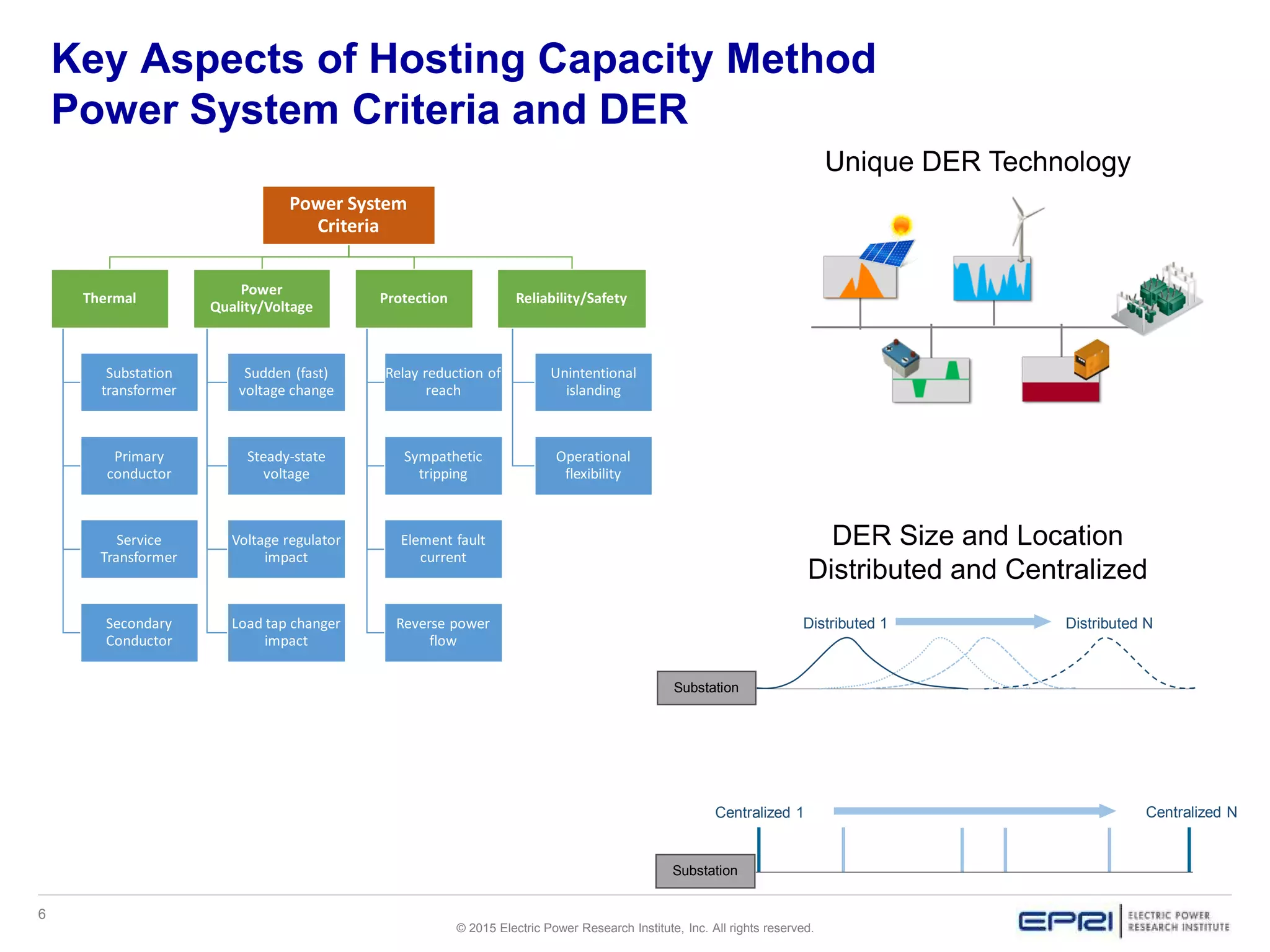Click the EPRI logo

1065,921
